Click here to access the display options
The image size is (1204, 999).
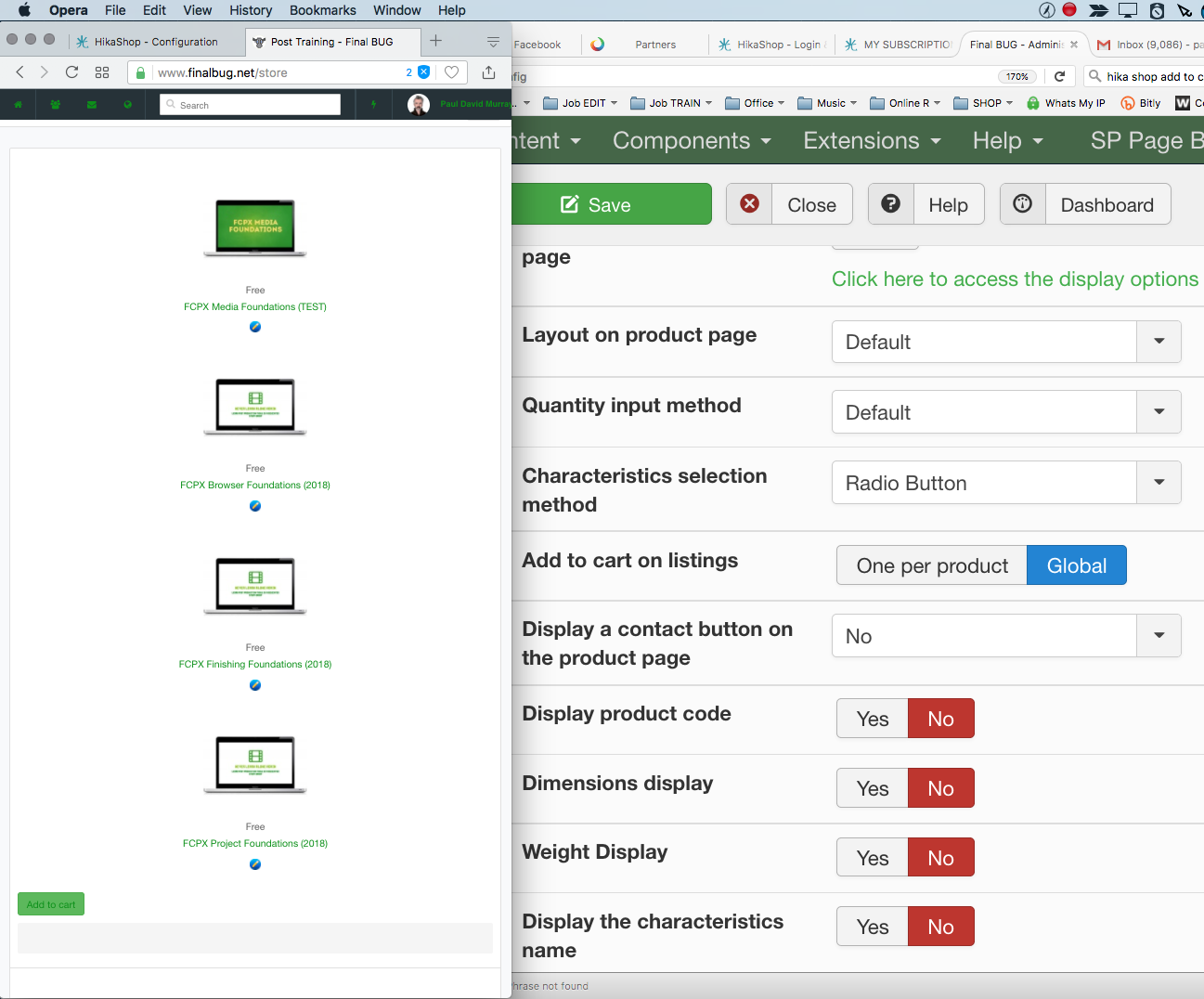(x=1016, y=279)
